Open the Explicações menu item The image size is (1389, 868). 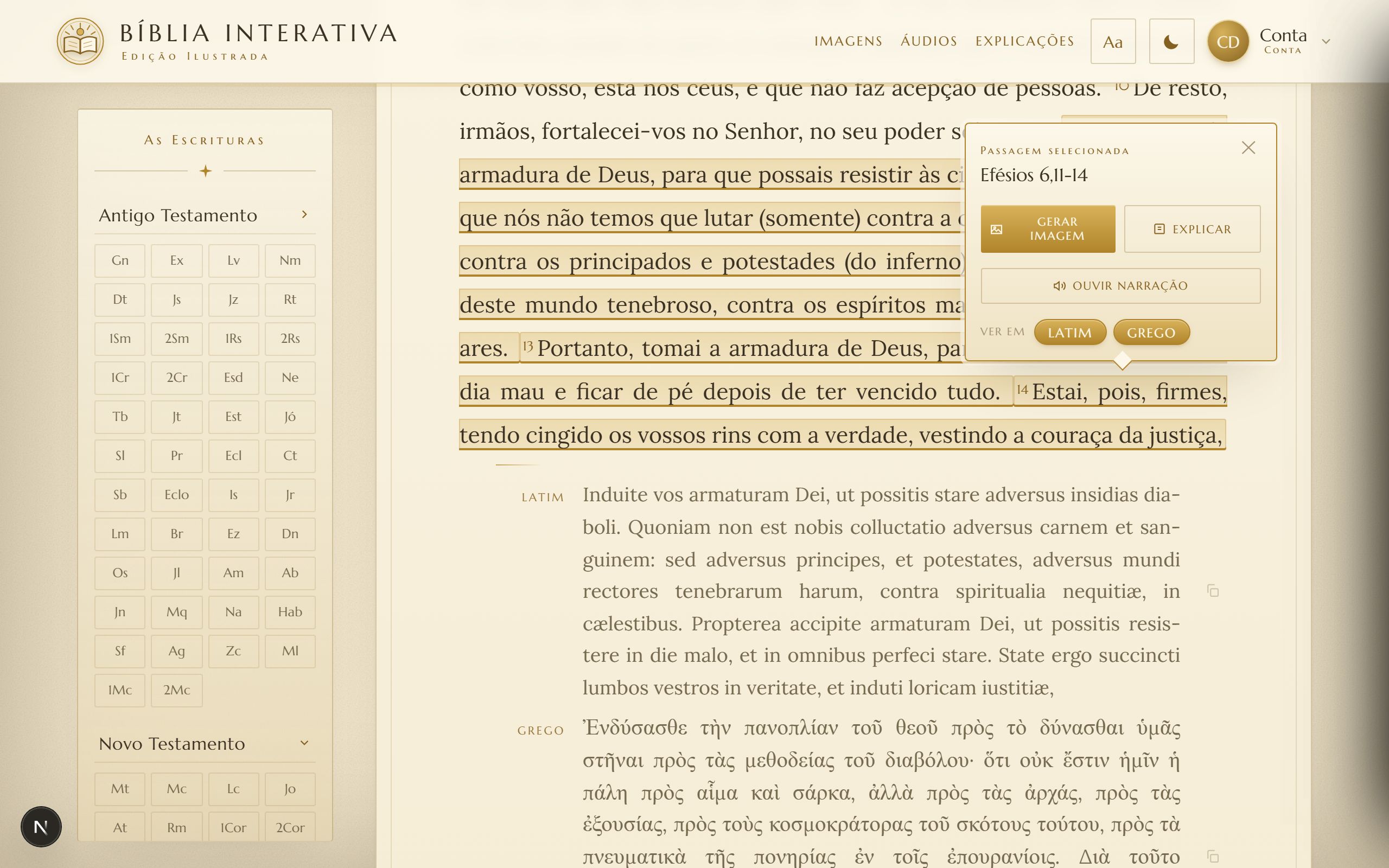[1024, 41]
